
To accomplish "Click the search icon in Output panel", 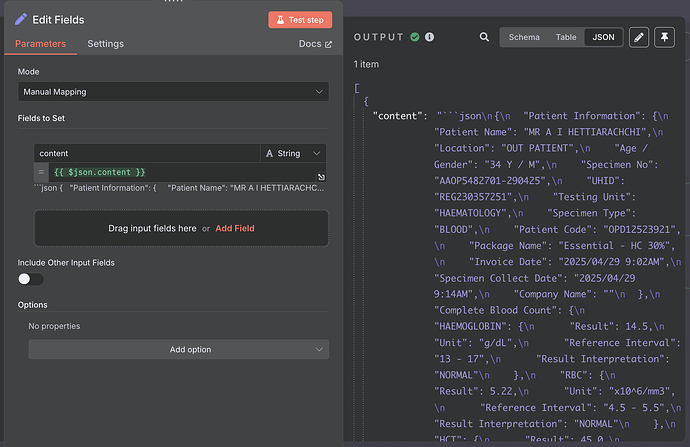I will tap(484, 37).
